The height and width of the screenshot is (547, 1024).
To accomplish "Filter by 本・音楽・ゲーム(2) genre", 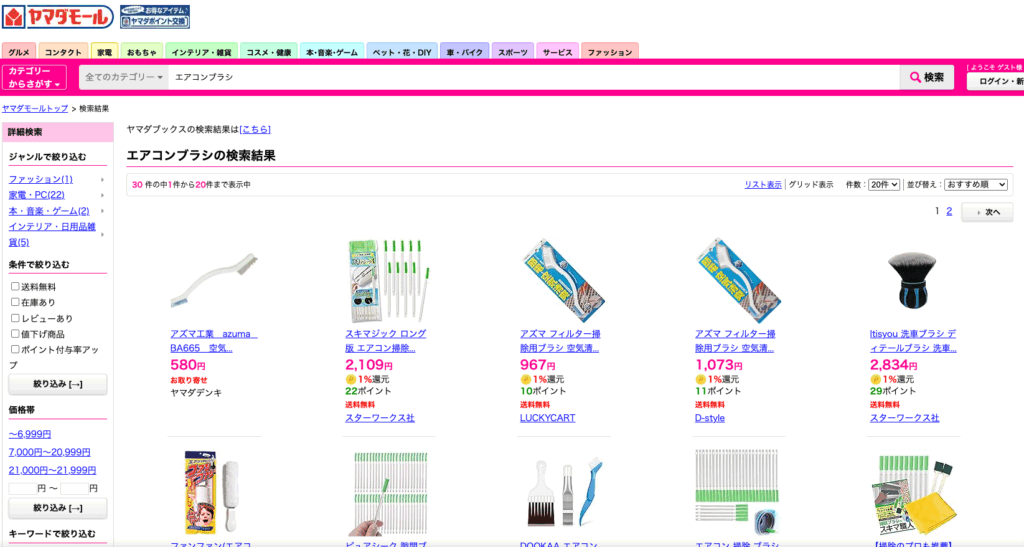I will pos(49,211).
